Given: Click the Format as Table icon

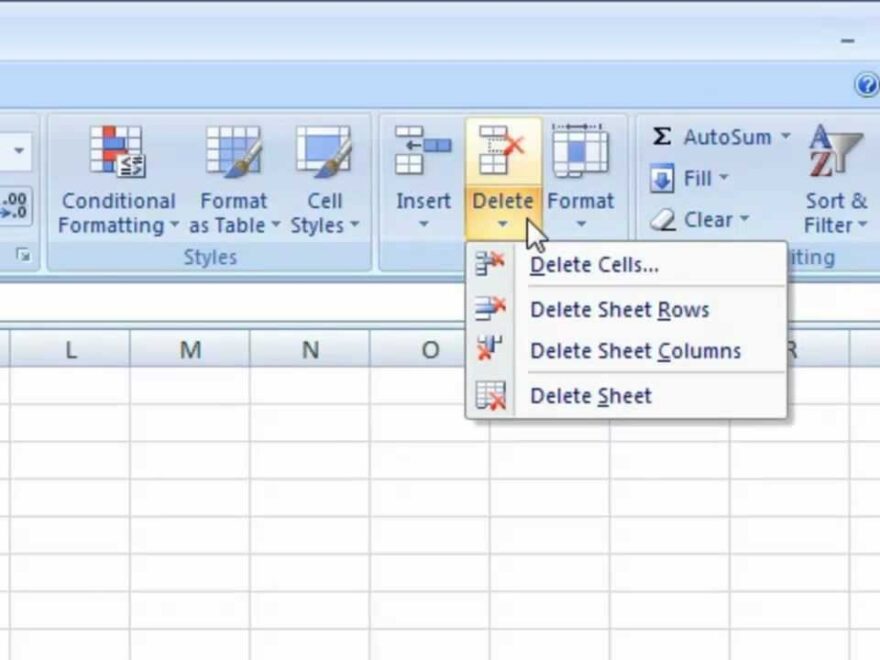Looking at the screenshot, I should click(x=234, y=150).
